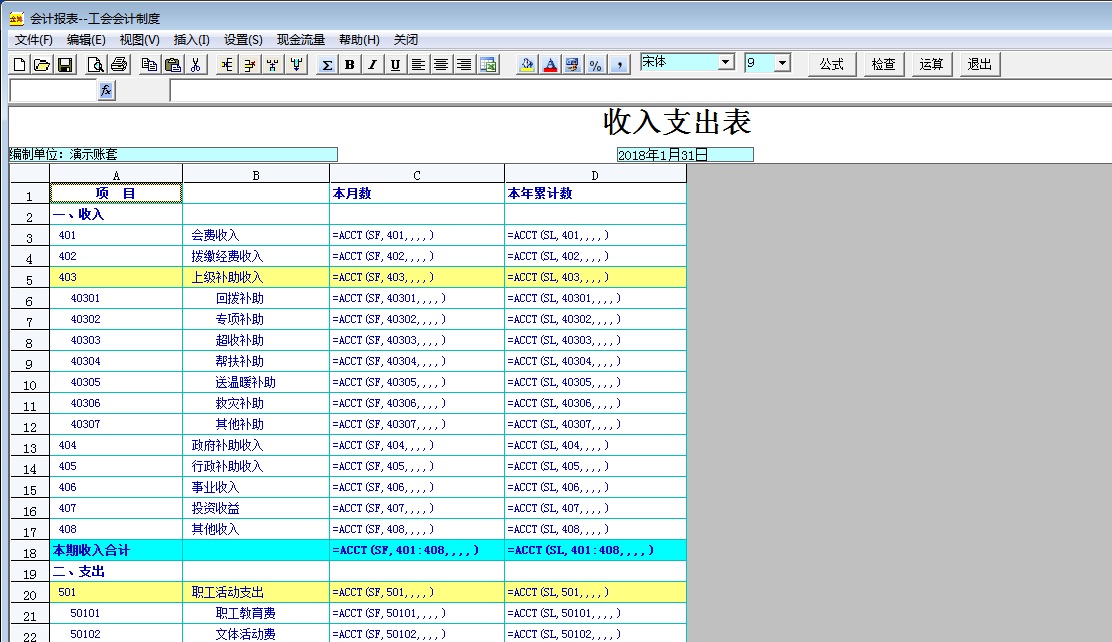Image resolution: width=1112 pixels, height=642 pixels.
Task: Click the Sigma sum icon
Action: [x=327, y=65]
